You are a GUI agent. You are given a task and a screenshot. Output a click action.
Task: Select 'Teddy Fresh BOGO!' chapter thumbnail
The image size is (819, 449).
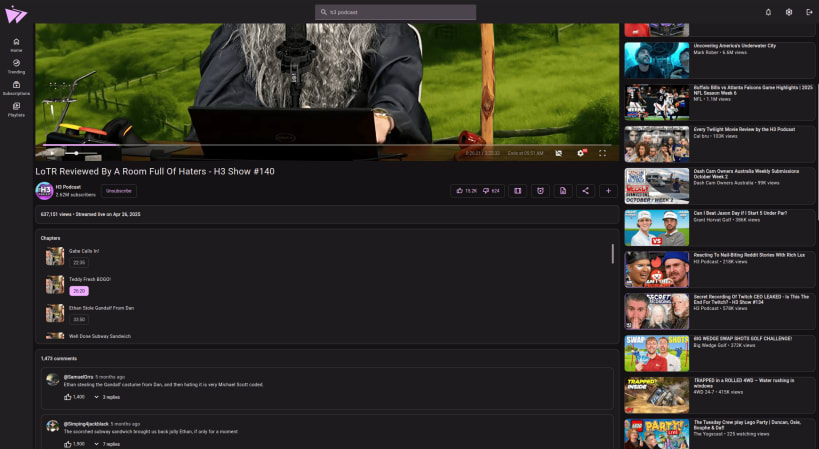tap(55, 285)
